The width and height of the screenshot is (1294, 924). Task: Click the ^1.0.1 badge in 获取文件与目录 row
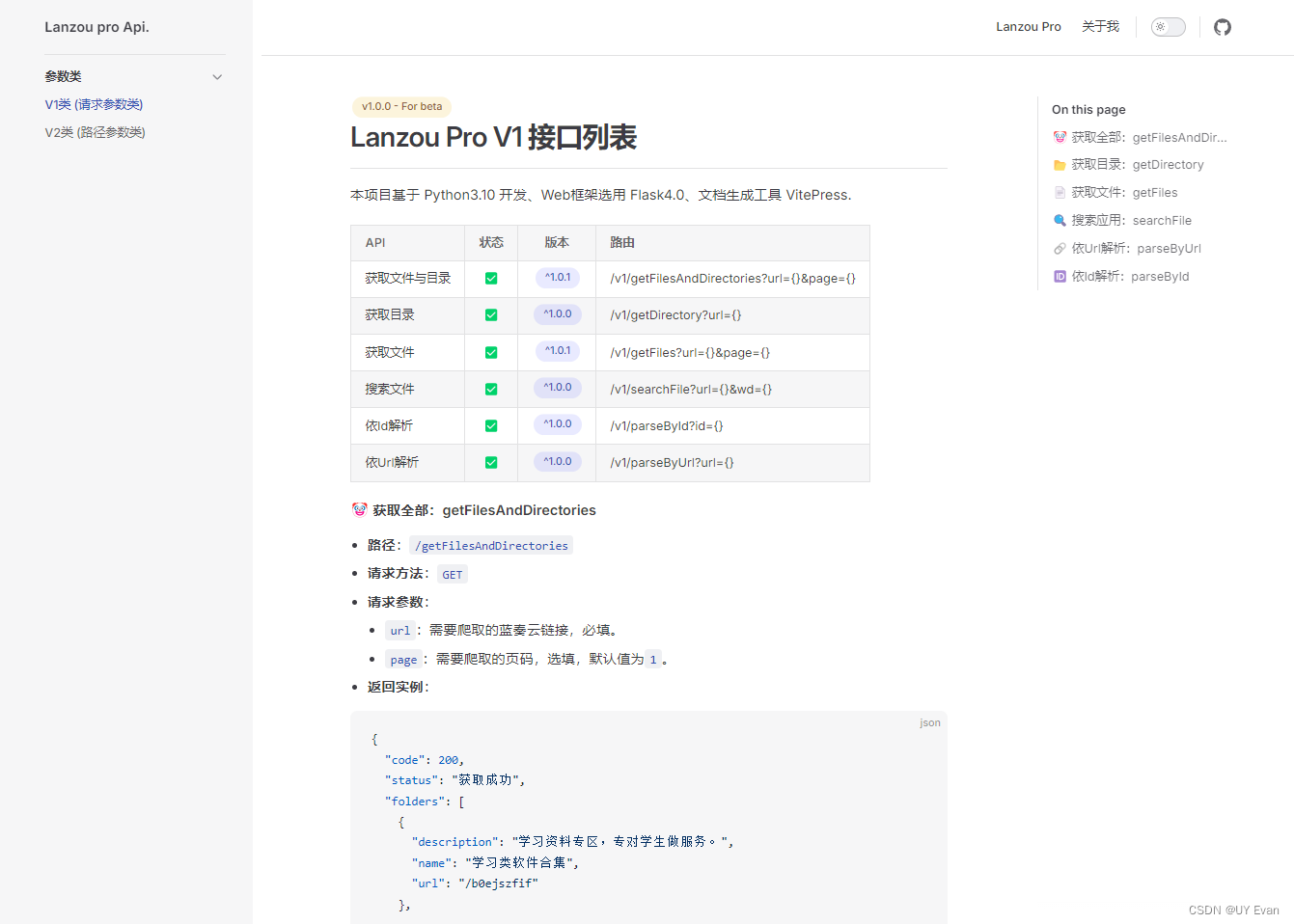click(x=558, y=278)
